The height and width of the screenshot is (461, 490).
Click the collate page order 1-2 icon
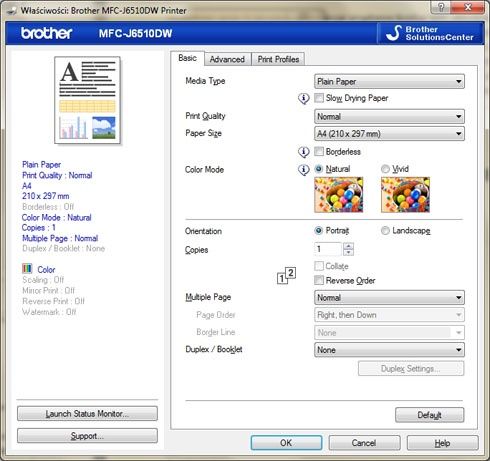(286, 275)
